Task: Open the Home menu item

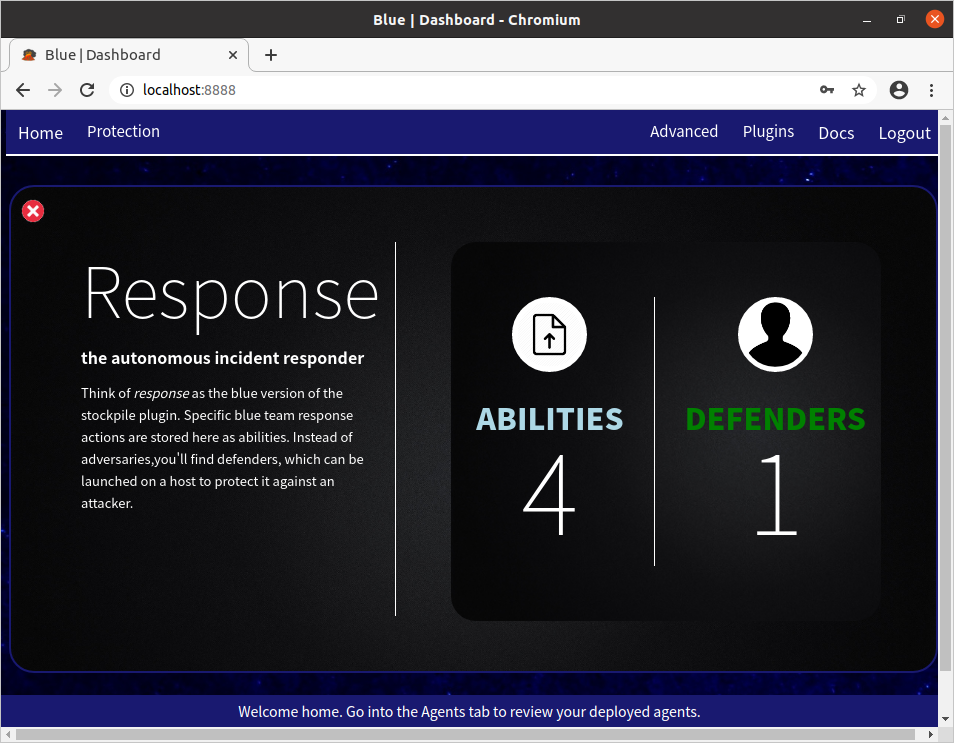Action: coord(40,133)
